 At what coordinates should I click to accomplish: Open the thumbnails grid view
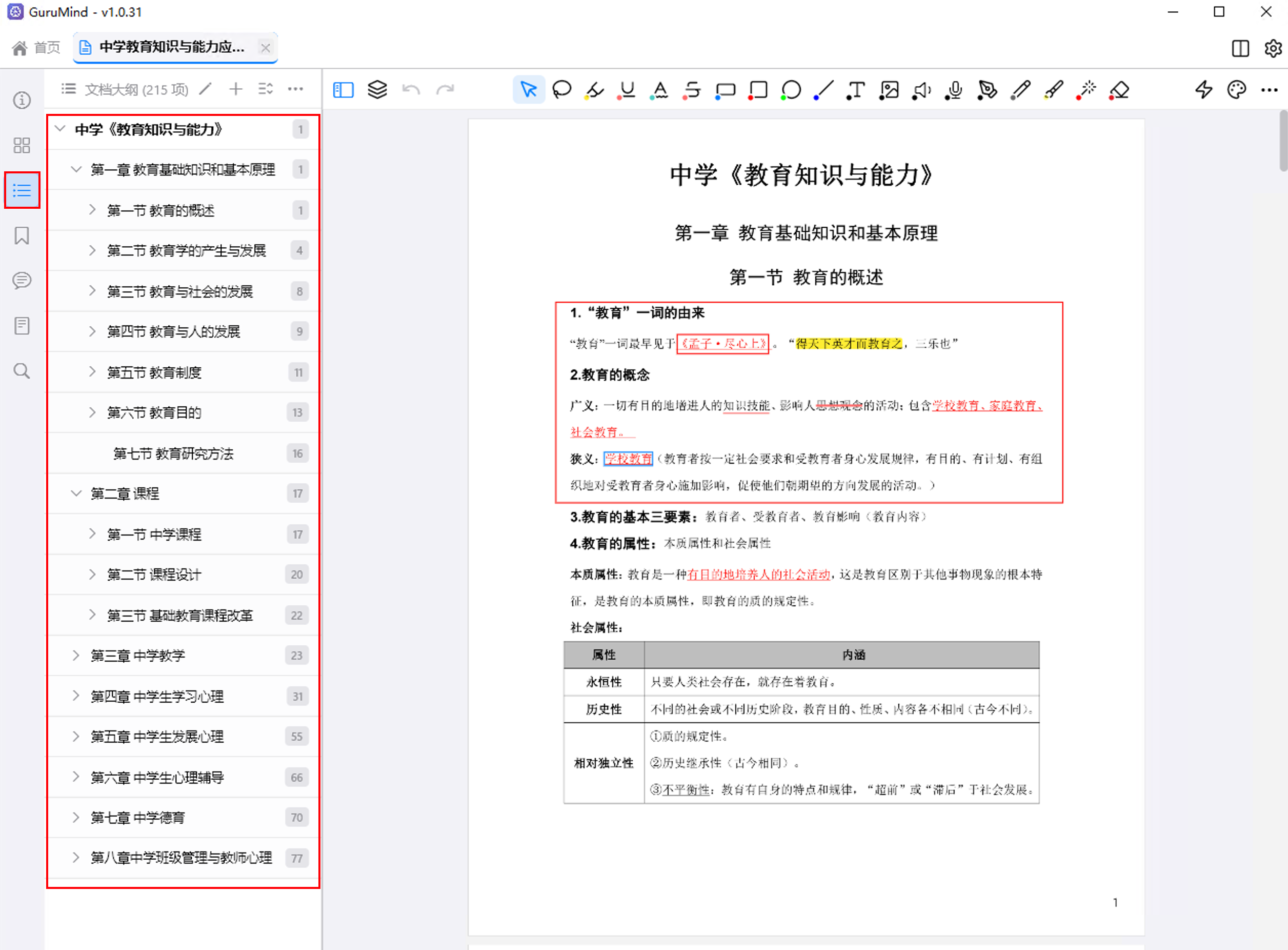22,145
